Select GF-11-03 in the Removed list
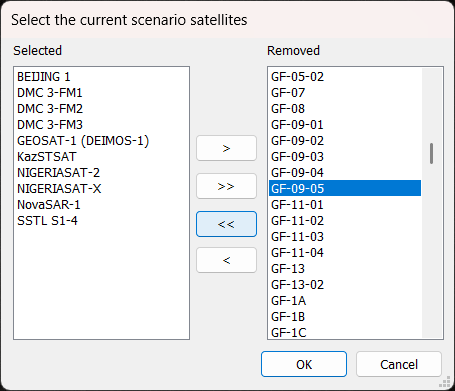This screenshot has height=391, width=455. click(345, 237)
